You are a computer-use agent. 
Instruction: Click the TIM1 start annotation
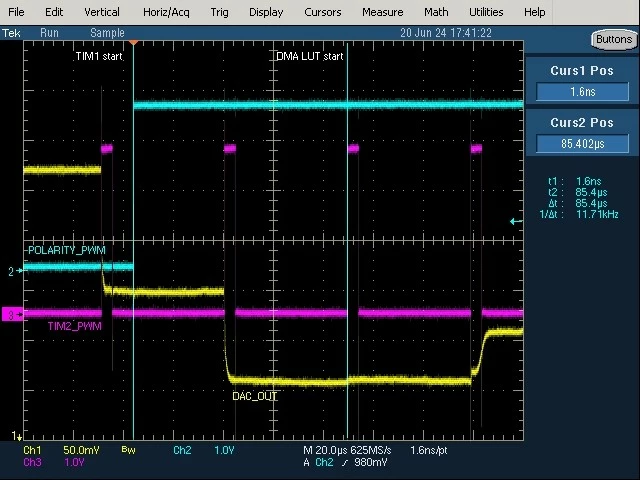point(99,56)
